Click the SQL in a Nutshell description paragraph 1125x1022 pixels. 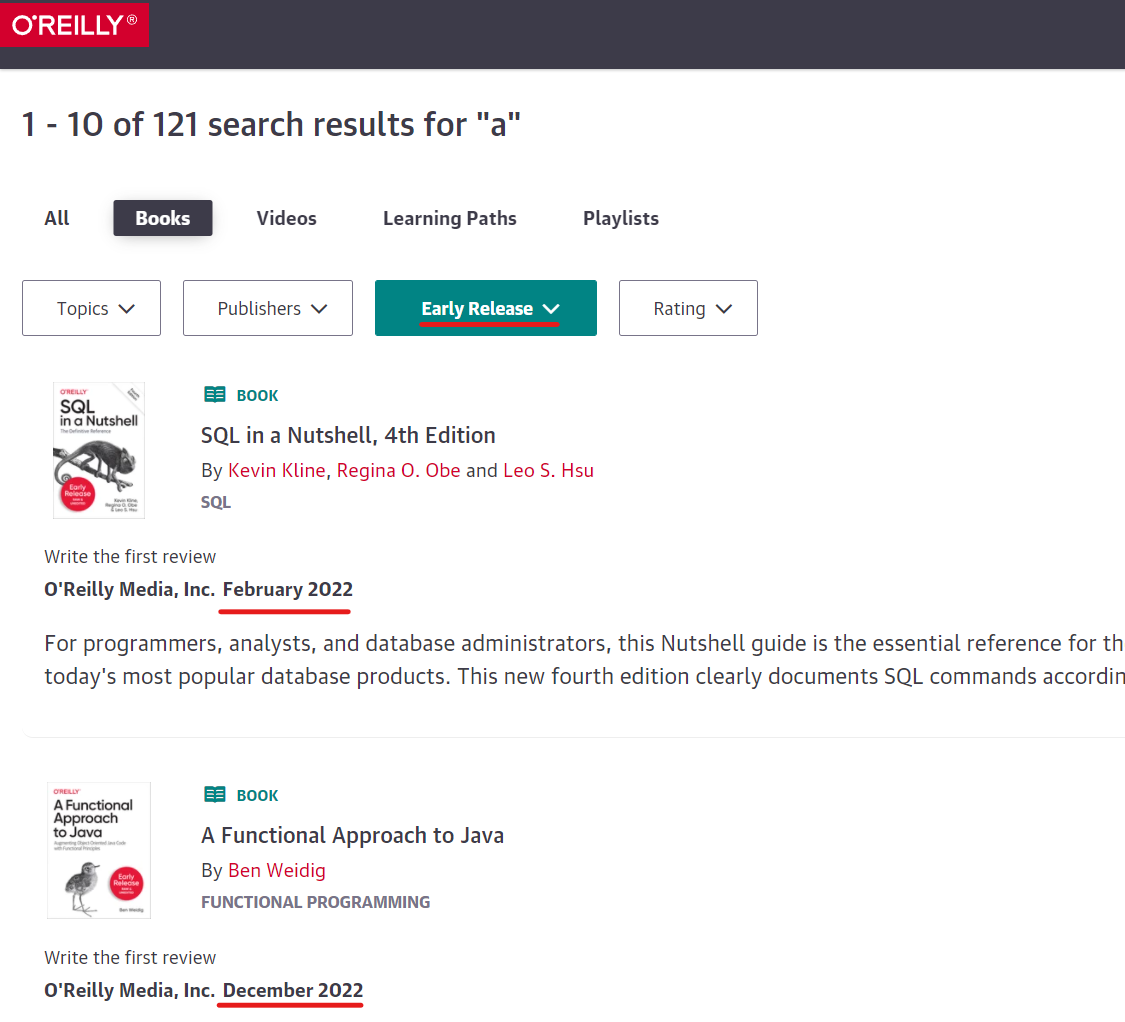click(584, 660)
